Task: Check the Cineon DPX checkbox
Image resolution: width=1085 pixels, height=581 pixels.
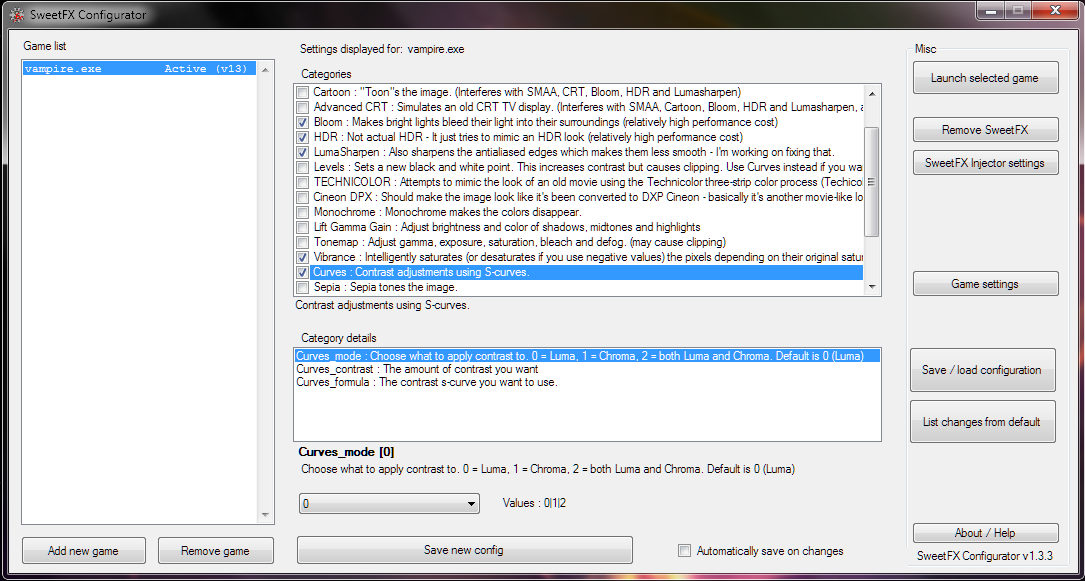Action: [302, 197]
